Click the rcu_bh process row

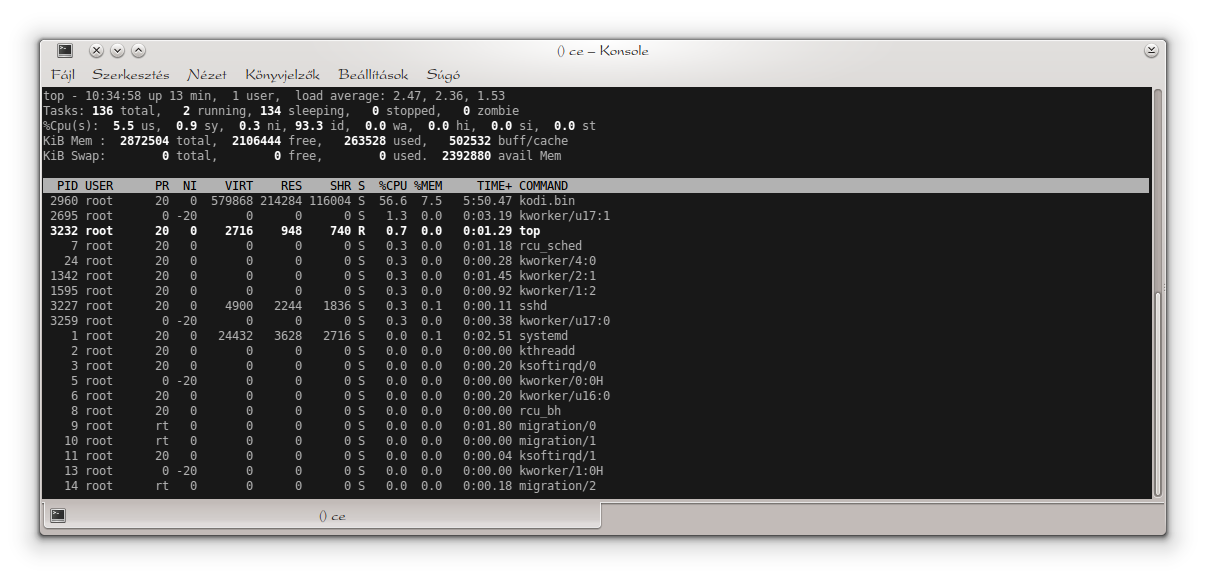tap(595, 411)
